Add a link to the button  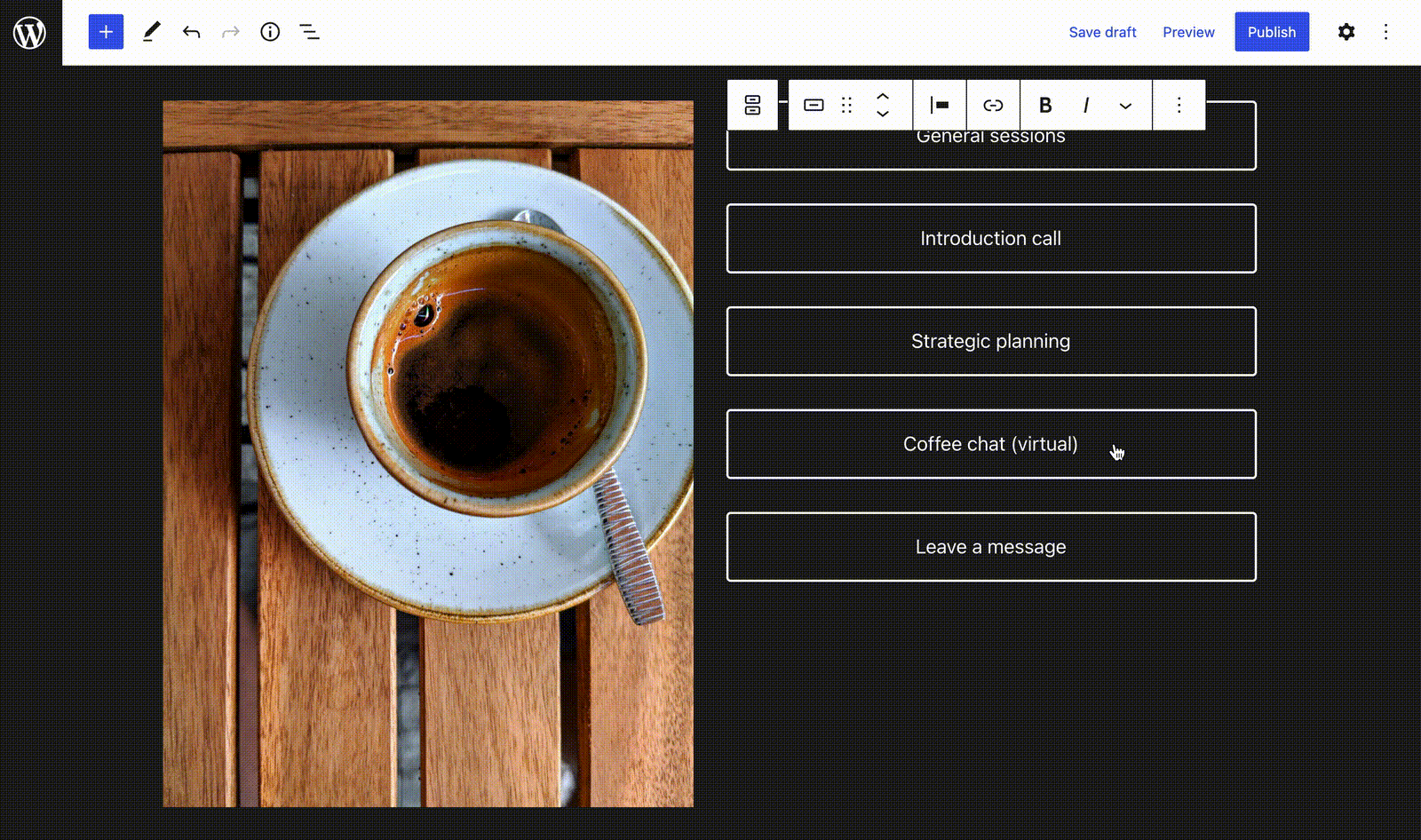click(993, 105)
